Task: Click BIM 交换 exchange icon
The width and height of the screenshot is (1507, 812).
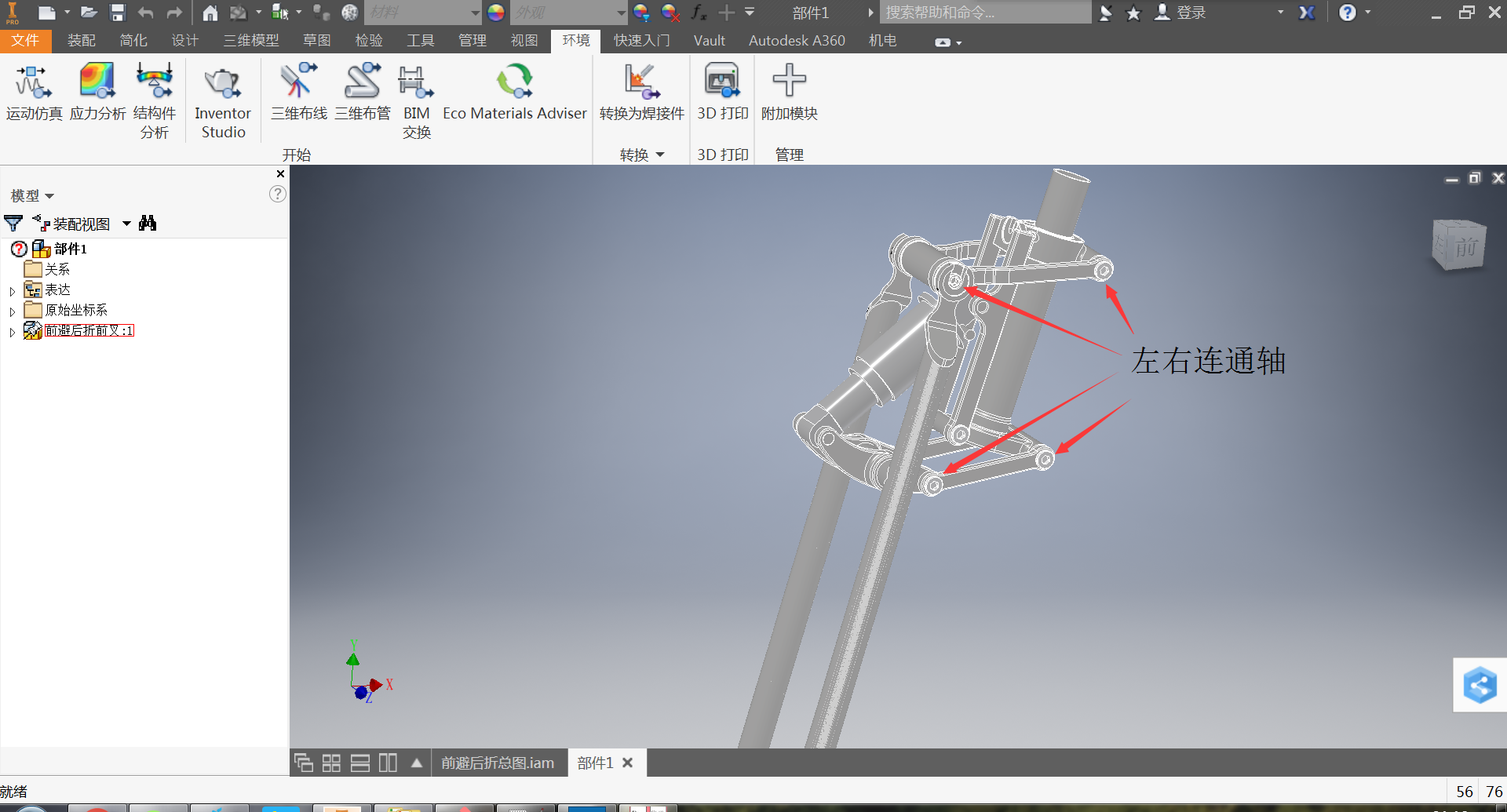Action: point(417,102)
